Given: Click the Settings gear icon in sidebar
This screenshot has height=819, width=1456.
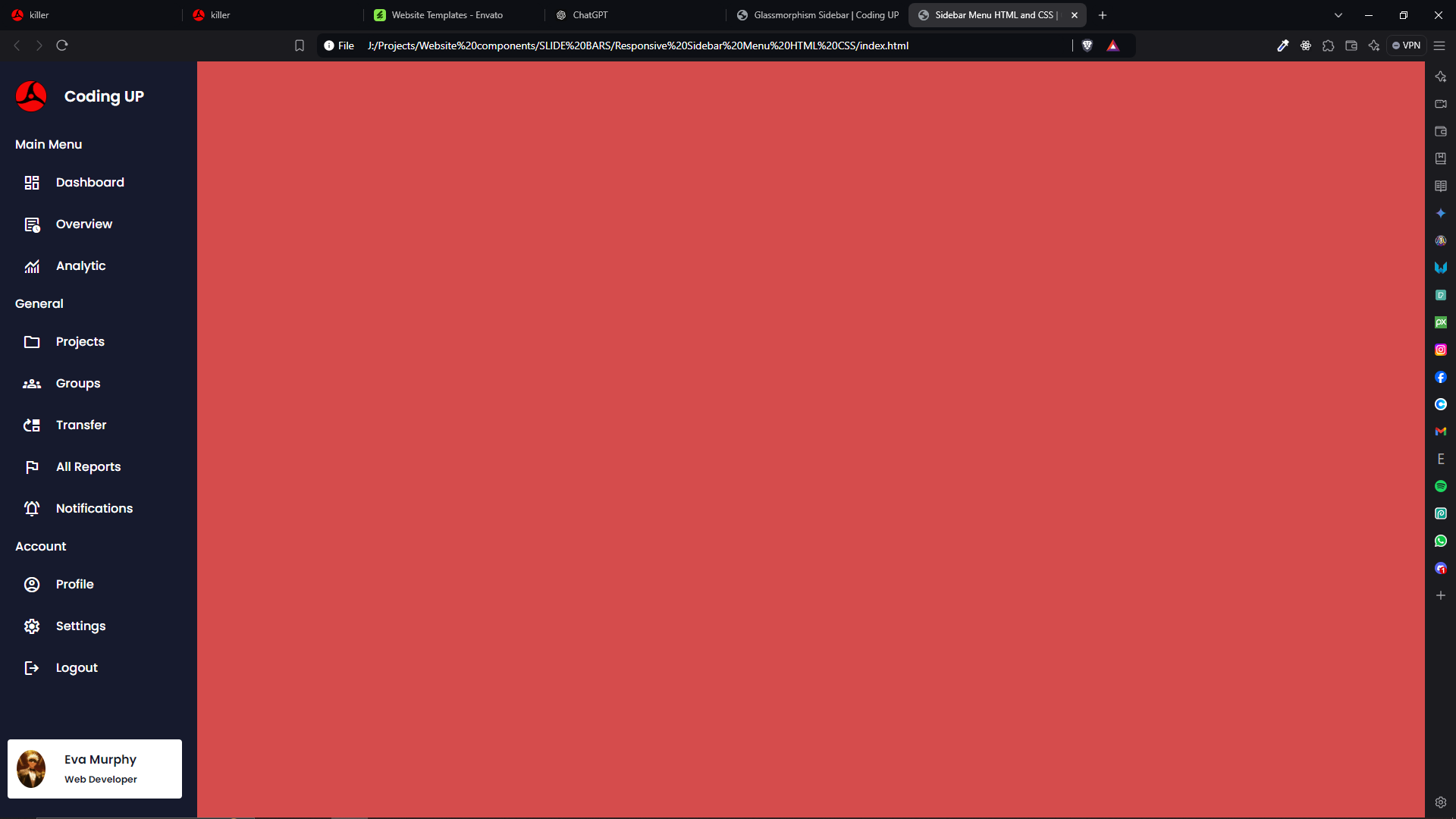Looking at the screenshot, I should (x=32, y=626).
